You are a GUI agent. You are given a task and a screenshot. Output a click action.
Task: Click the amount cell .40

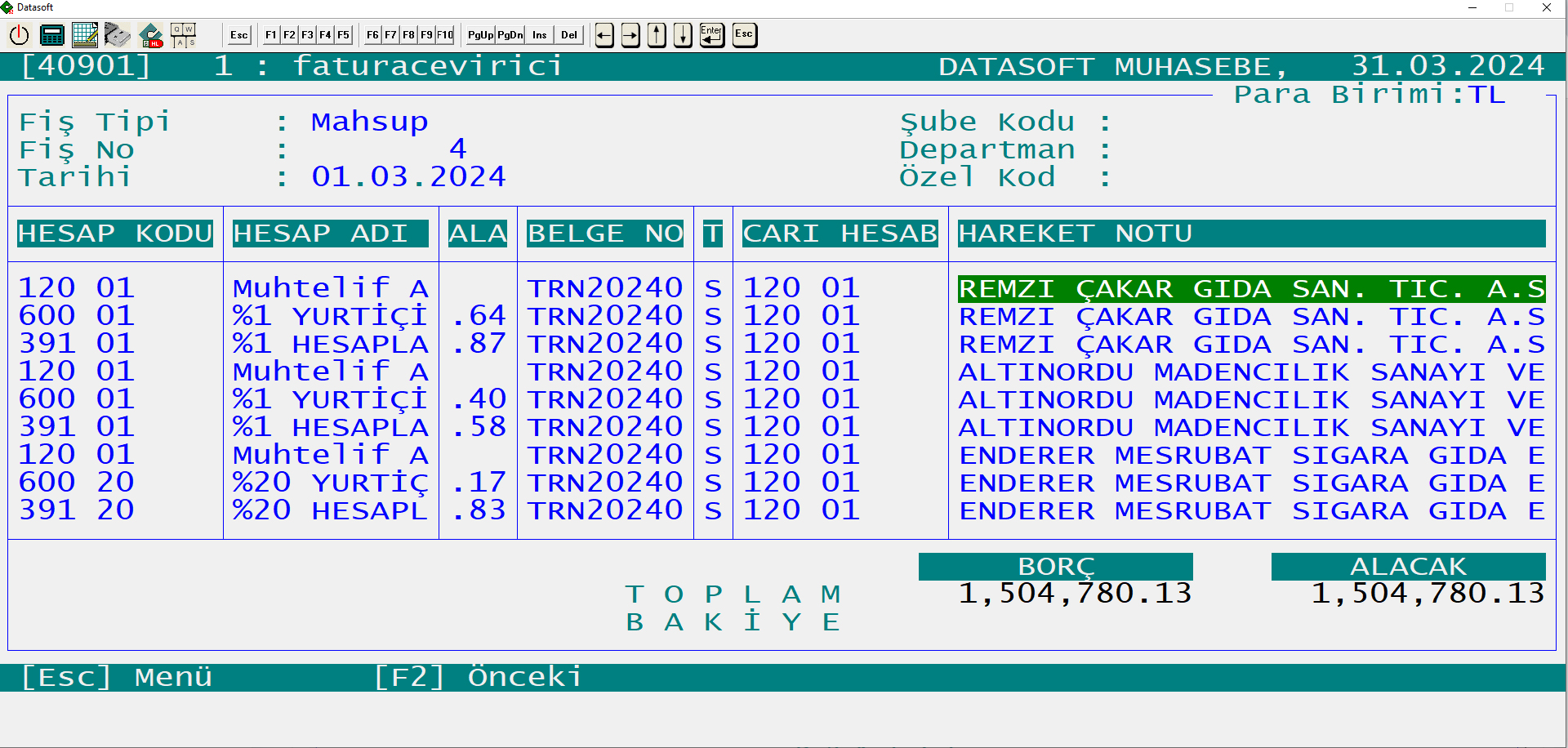coord(479,399)
